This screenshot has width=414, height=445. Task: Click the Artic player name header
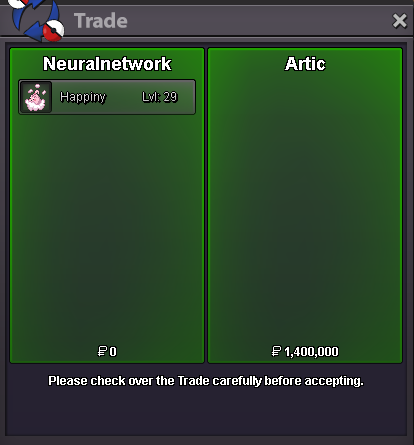[305, 64]
